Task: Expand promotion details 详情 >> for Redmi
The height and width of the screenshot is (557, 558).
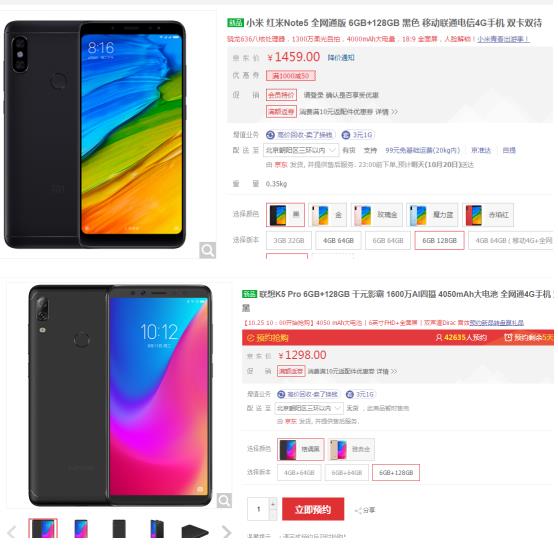Action: (386, 112)
